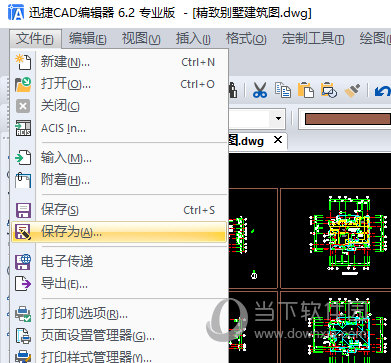The image size is (391, 363).
Task: Click the Save floppy icon beside 保存
Action: (x=23, y=210)
